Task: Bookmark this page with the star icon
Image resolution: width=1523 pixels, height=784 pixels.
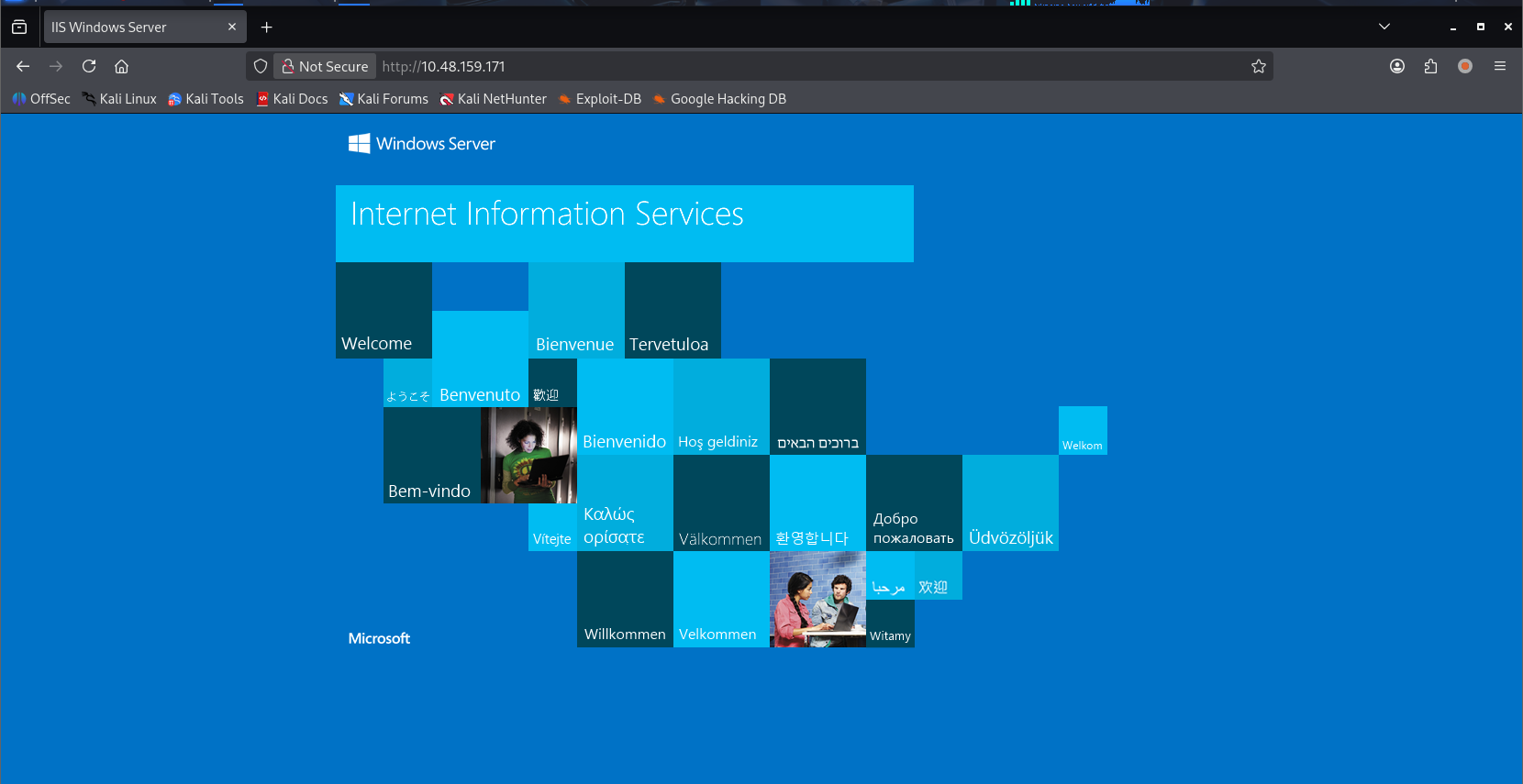Action: (1259, 66)
